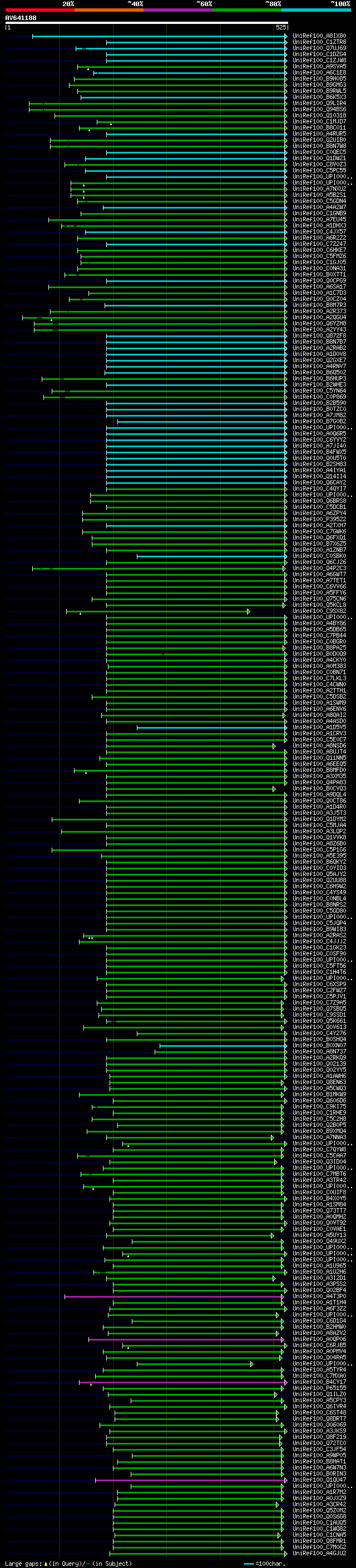Open hit UniRef100_Q7UJ69
The width and height of the screenshot is (356, 1568).
(319, 48)
